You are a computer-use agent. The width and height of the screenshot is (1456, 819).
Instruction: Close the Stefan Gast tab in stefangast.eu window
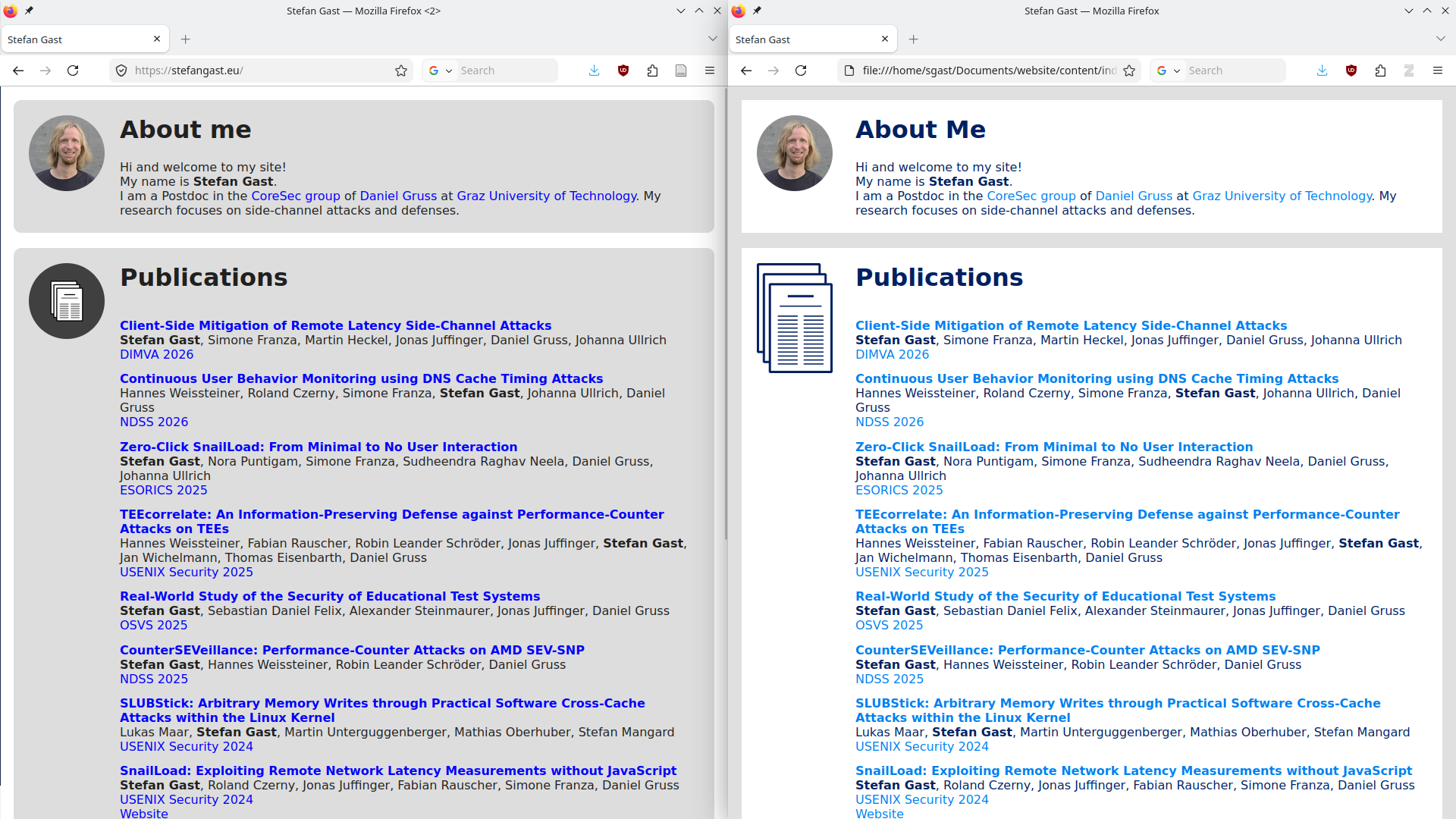[x=157, y=39]
